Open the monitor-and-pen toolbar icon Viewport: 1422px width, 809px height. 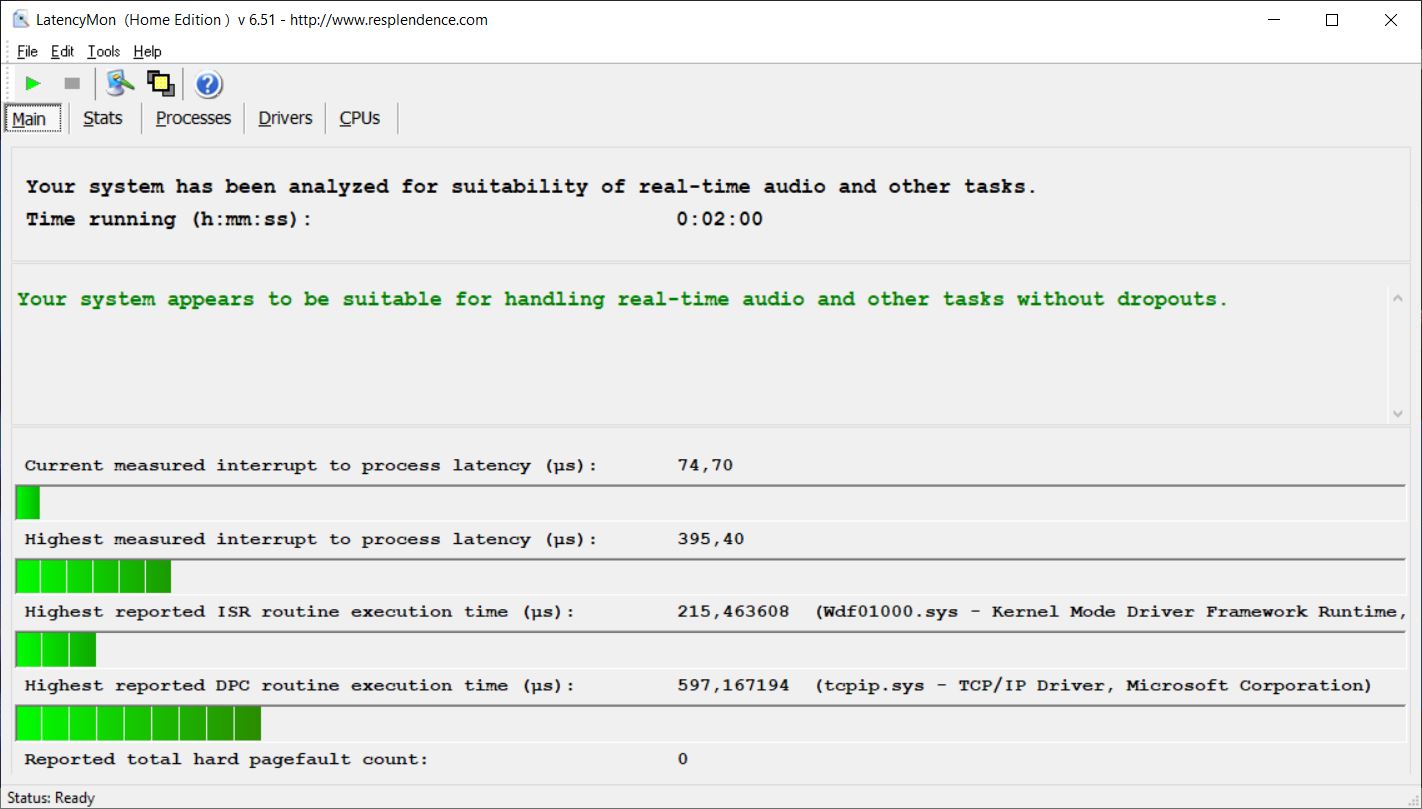[x=121, y=84]
